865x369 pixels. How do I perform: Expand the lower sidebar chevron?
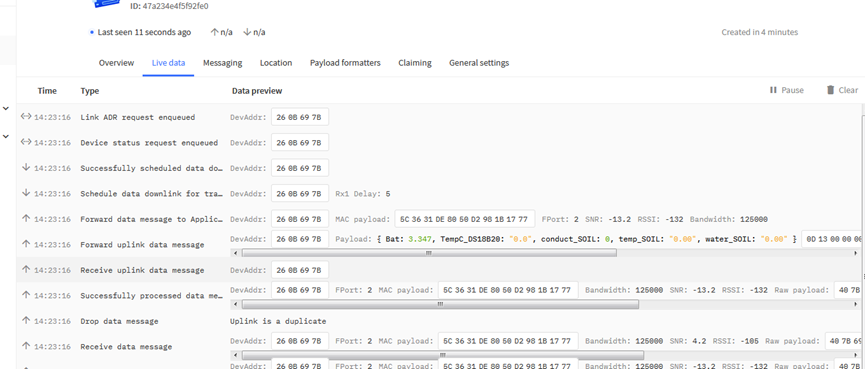[x=6, y=136]
